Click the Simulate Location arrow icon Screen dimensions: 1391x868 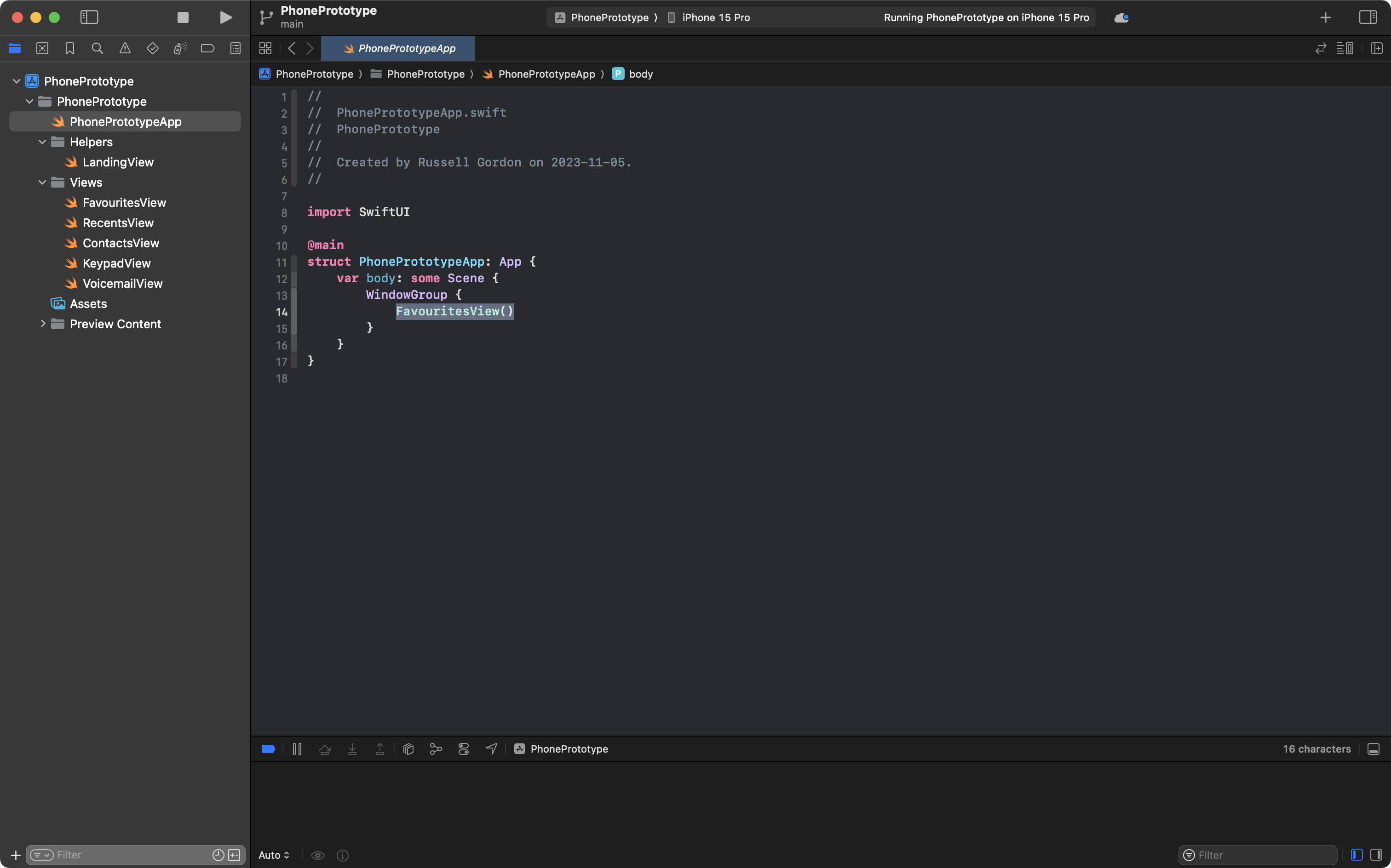coord(491,749)
